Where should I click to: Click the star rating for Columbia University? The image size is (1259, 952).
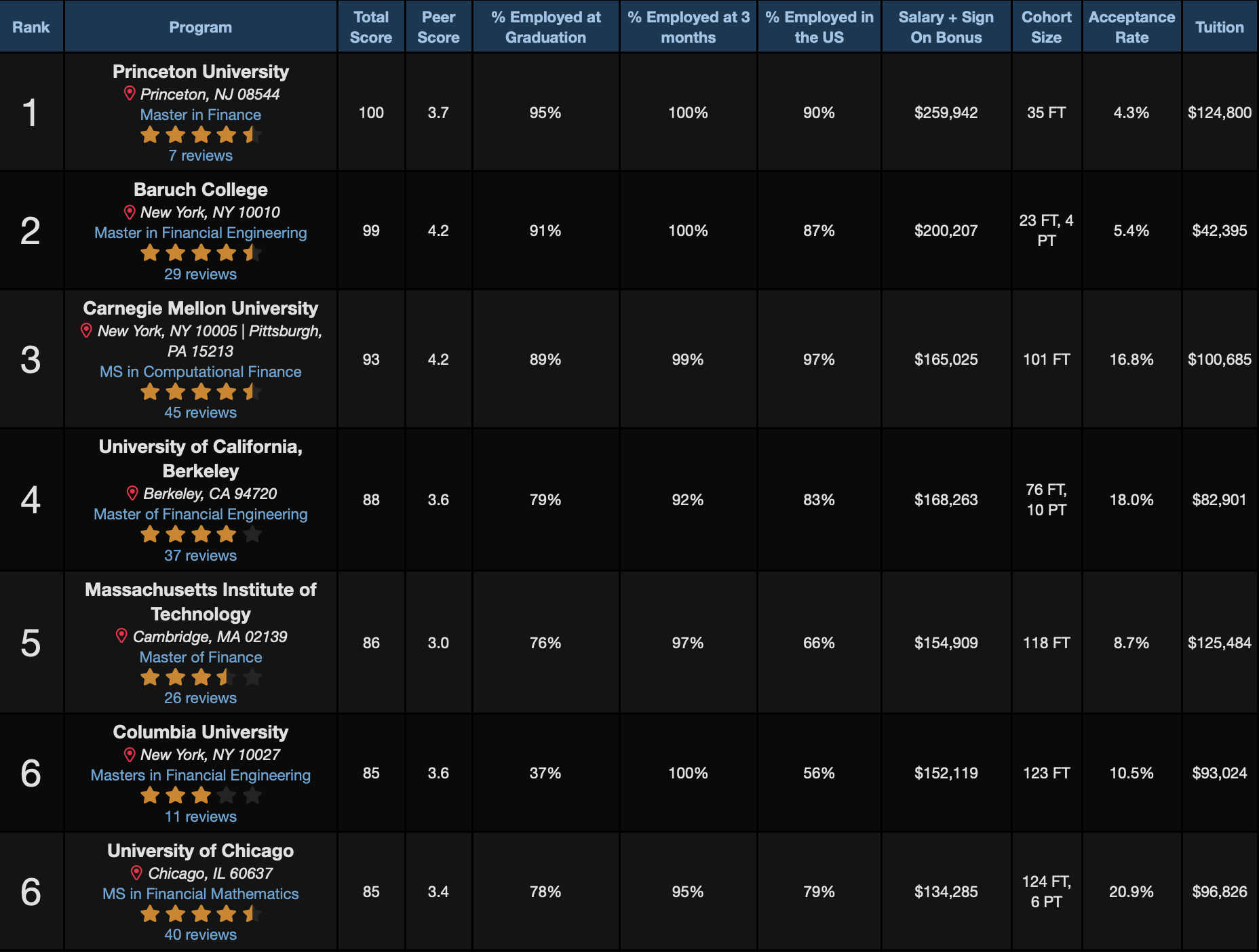201,795
